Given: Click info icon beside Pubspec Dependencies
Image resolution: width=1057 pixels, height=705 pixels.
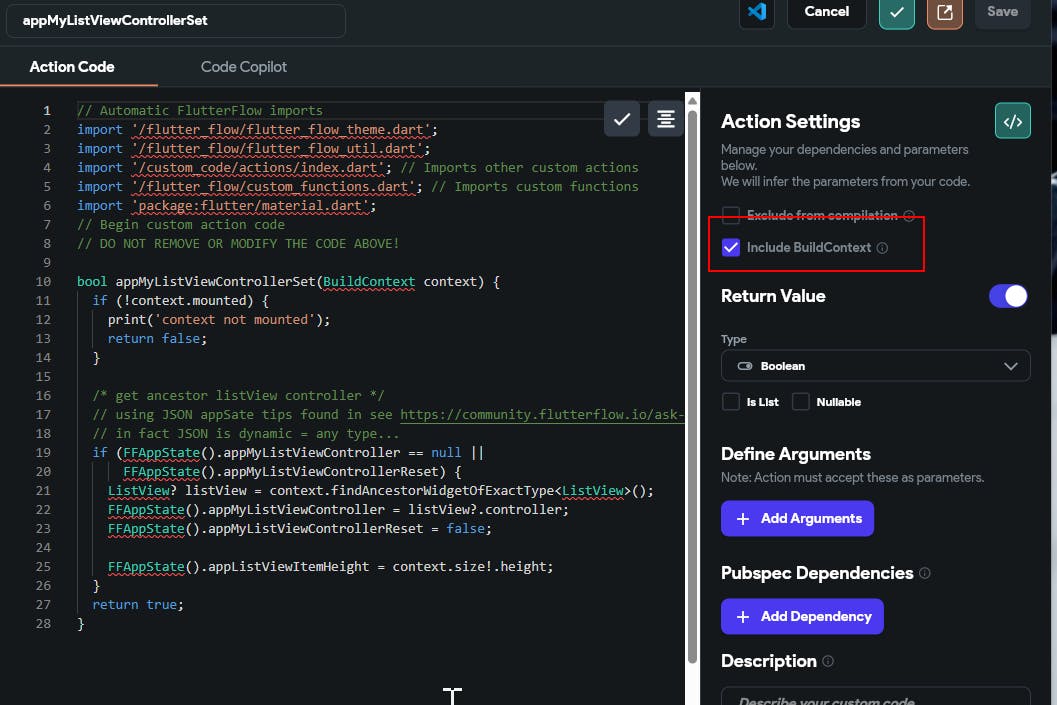Looking at the screenshot, I should [x=924, y=573].
